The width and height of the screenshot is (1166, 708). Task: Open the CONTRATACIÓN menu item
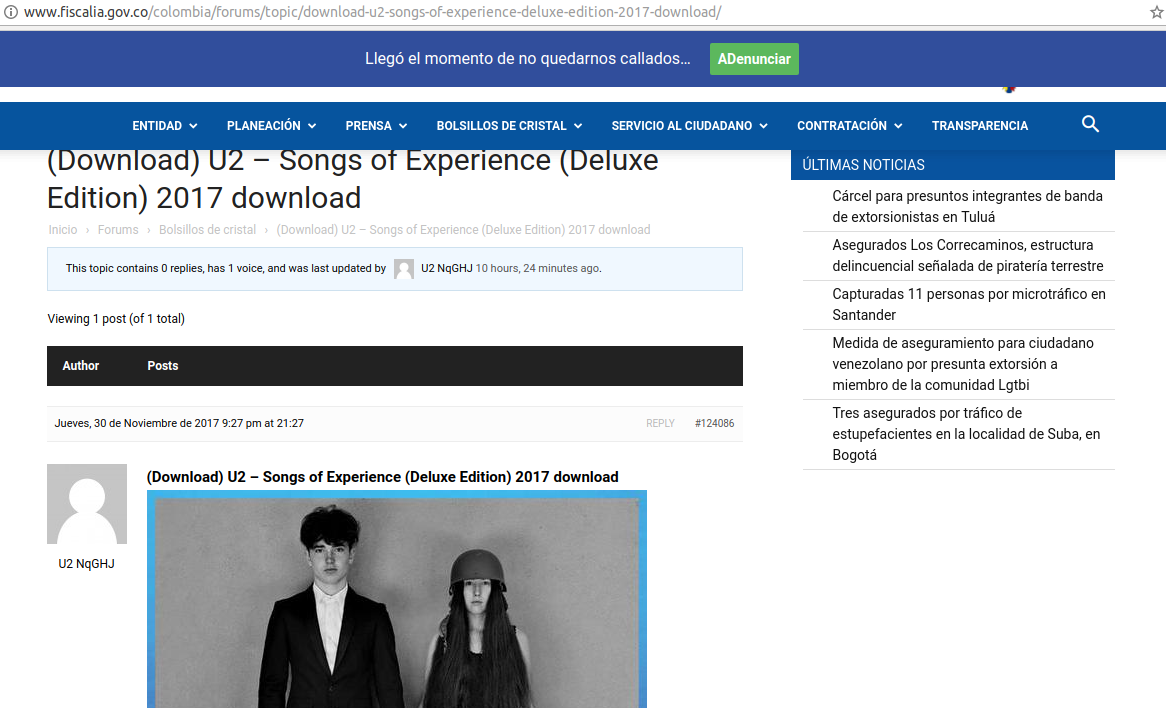click(842, 126)
